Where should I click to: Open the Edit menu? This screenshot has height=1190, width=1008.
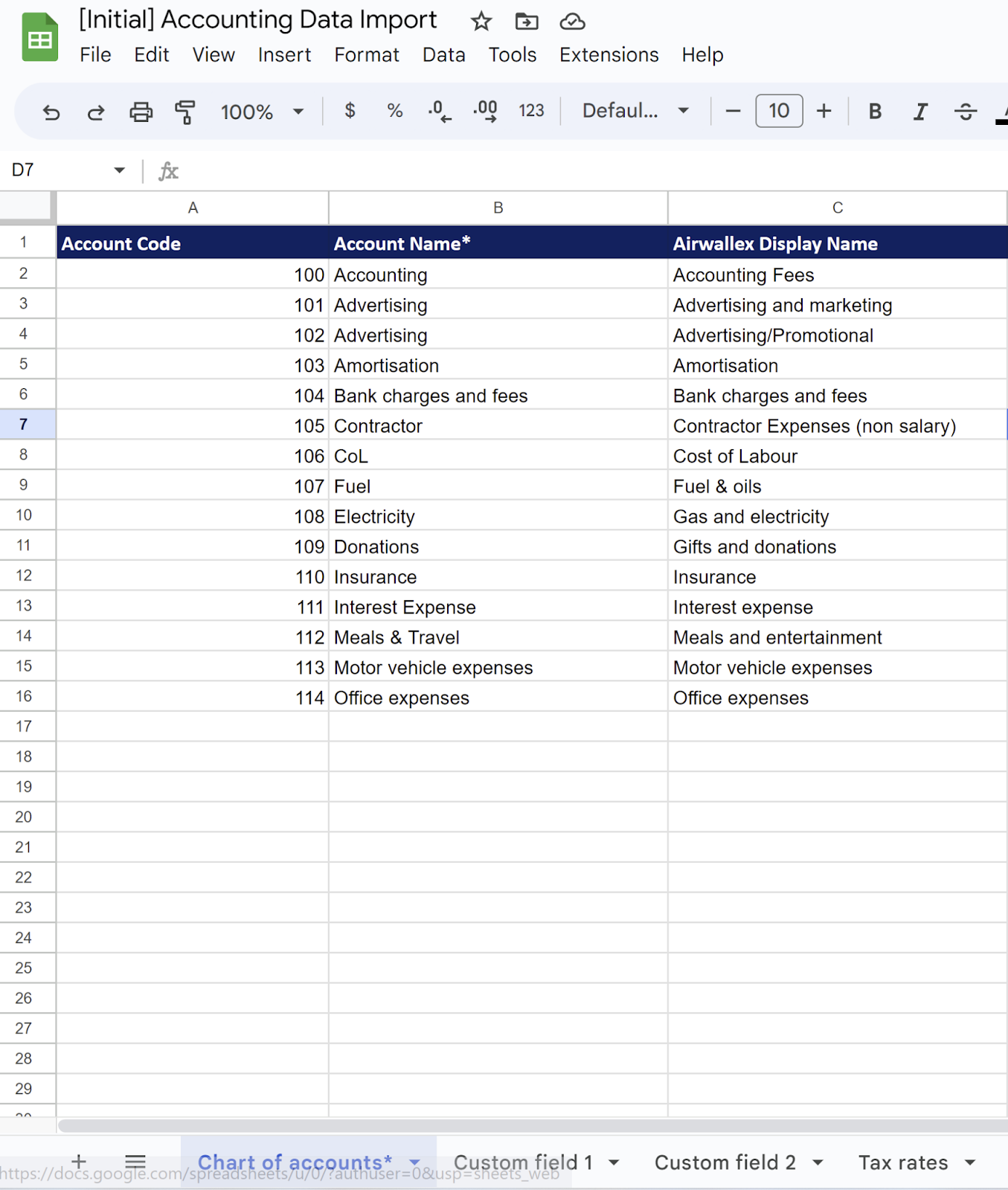[x=152, y=55]
